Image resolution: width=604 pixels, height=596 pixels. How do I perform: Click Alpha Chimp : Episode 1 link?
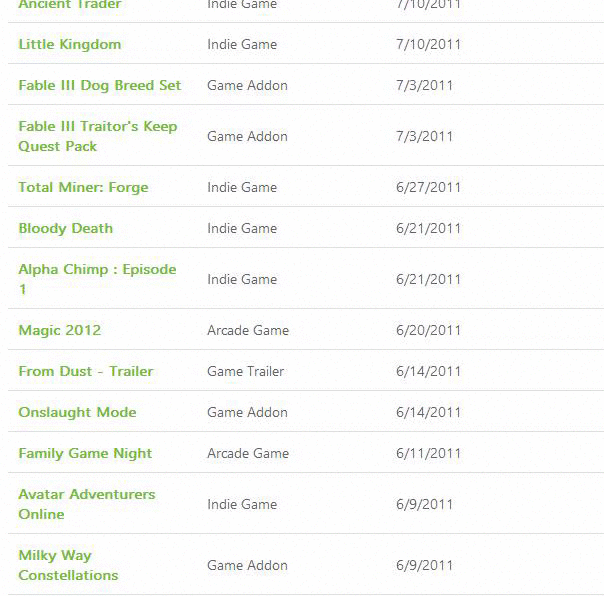pos(97,279)
